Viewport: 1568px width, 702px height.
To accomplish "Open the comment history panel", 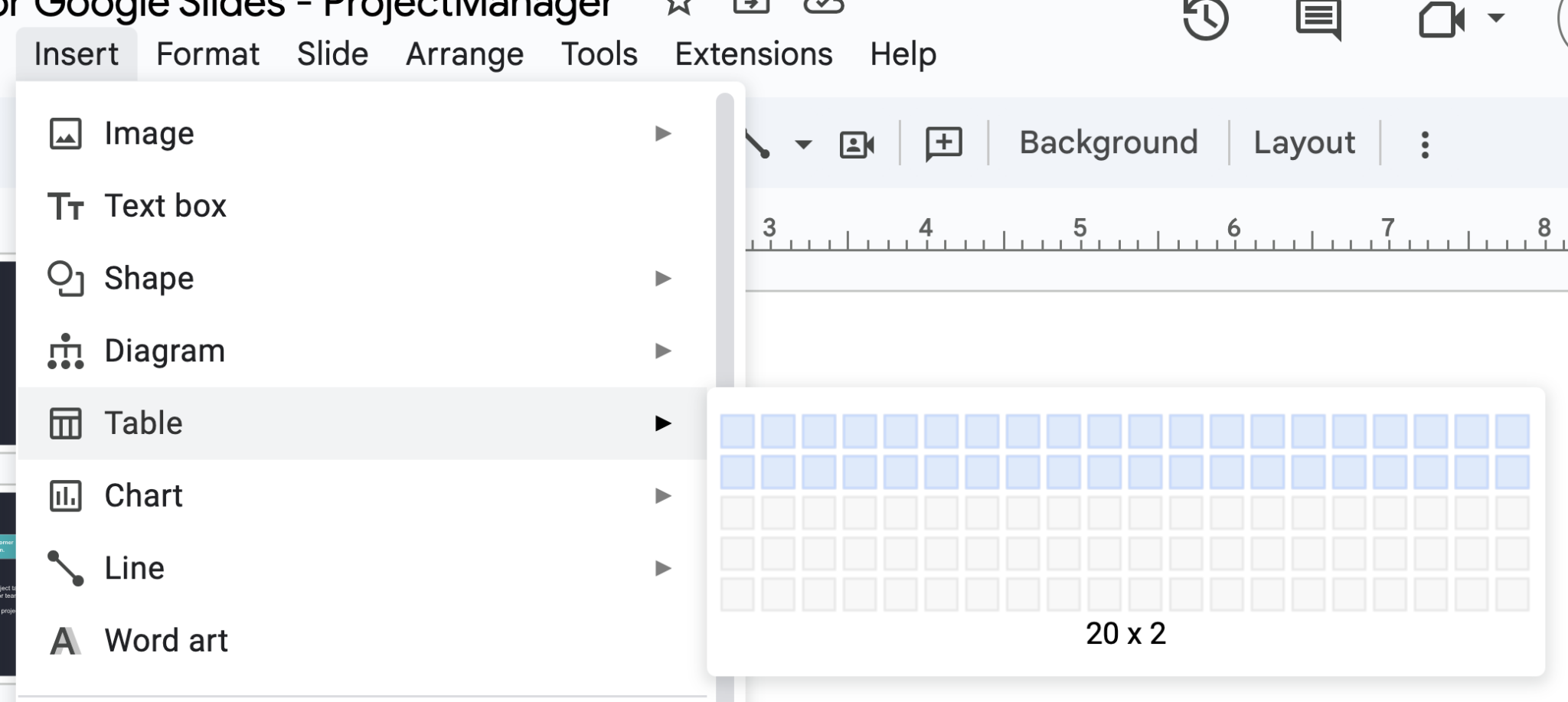I will pyautogui.click(x=1317, y=21).
